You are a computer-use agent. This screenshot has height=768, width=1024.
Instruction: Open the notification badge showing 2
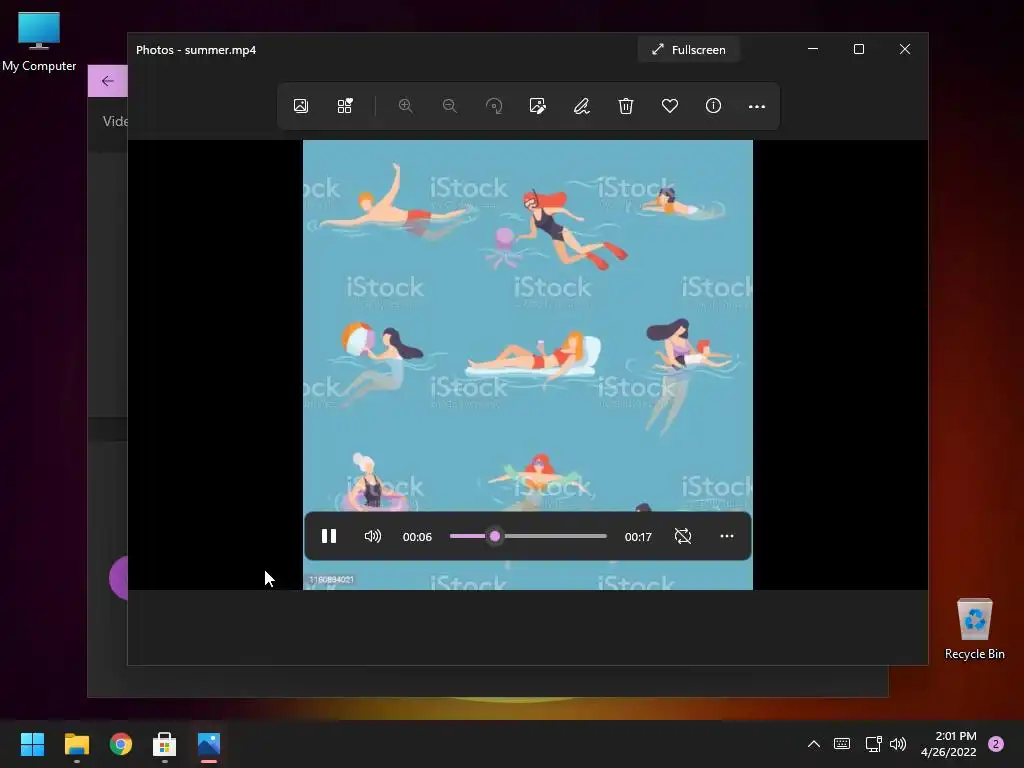996,744
